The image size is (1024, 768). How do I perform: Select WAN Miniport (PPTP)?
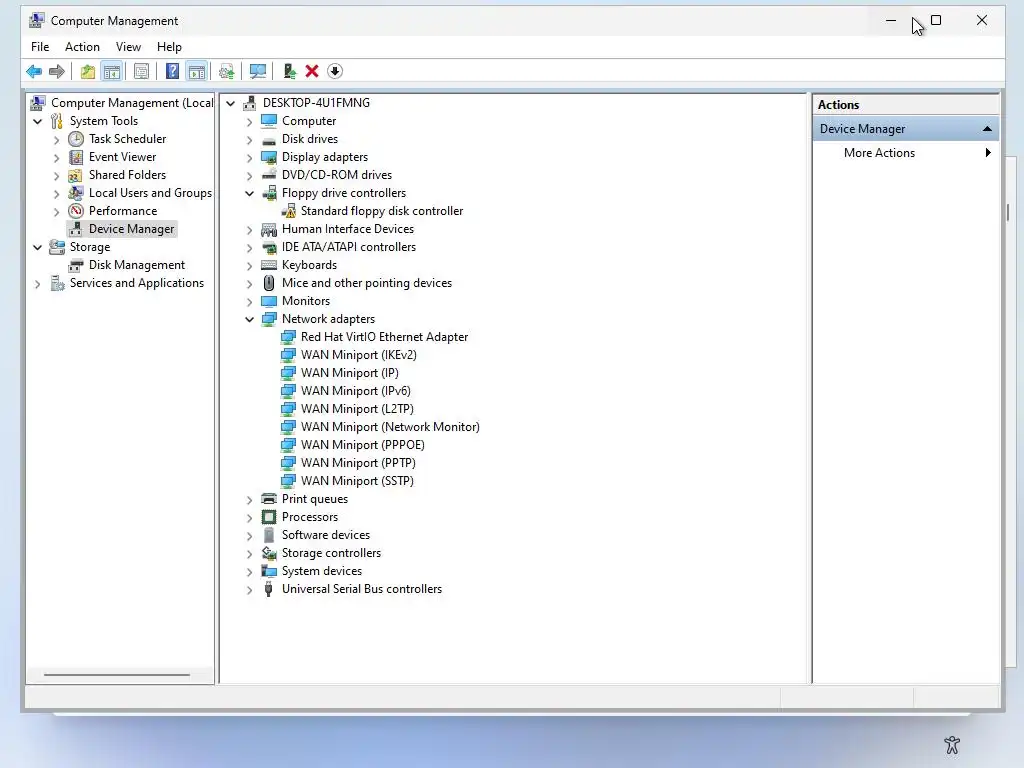tap(358, 463)
